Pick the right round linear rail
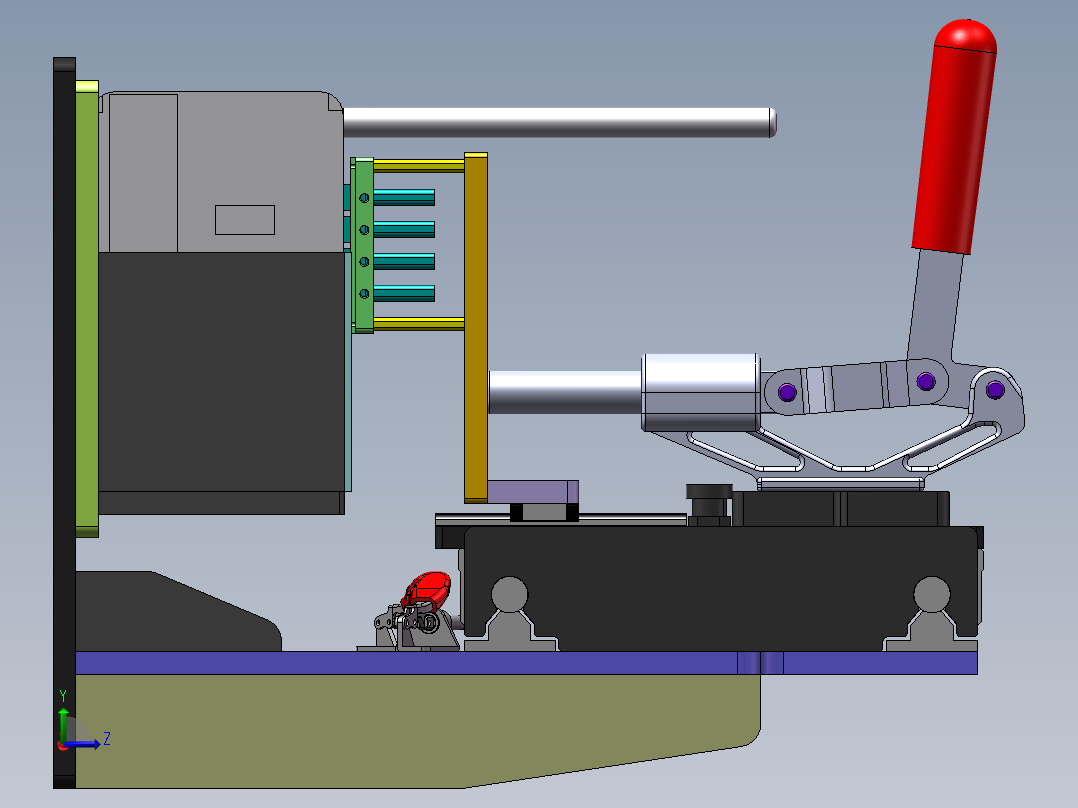1078x808 pixels. [x=932, y=595]
